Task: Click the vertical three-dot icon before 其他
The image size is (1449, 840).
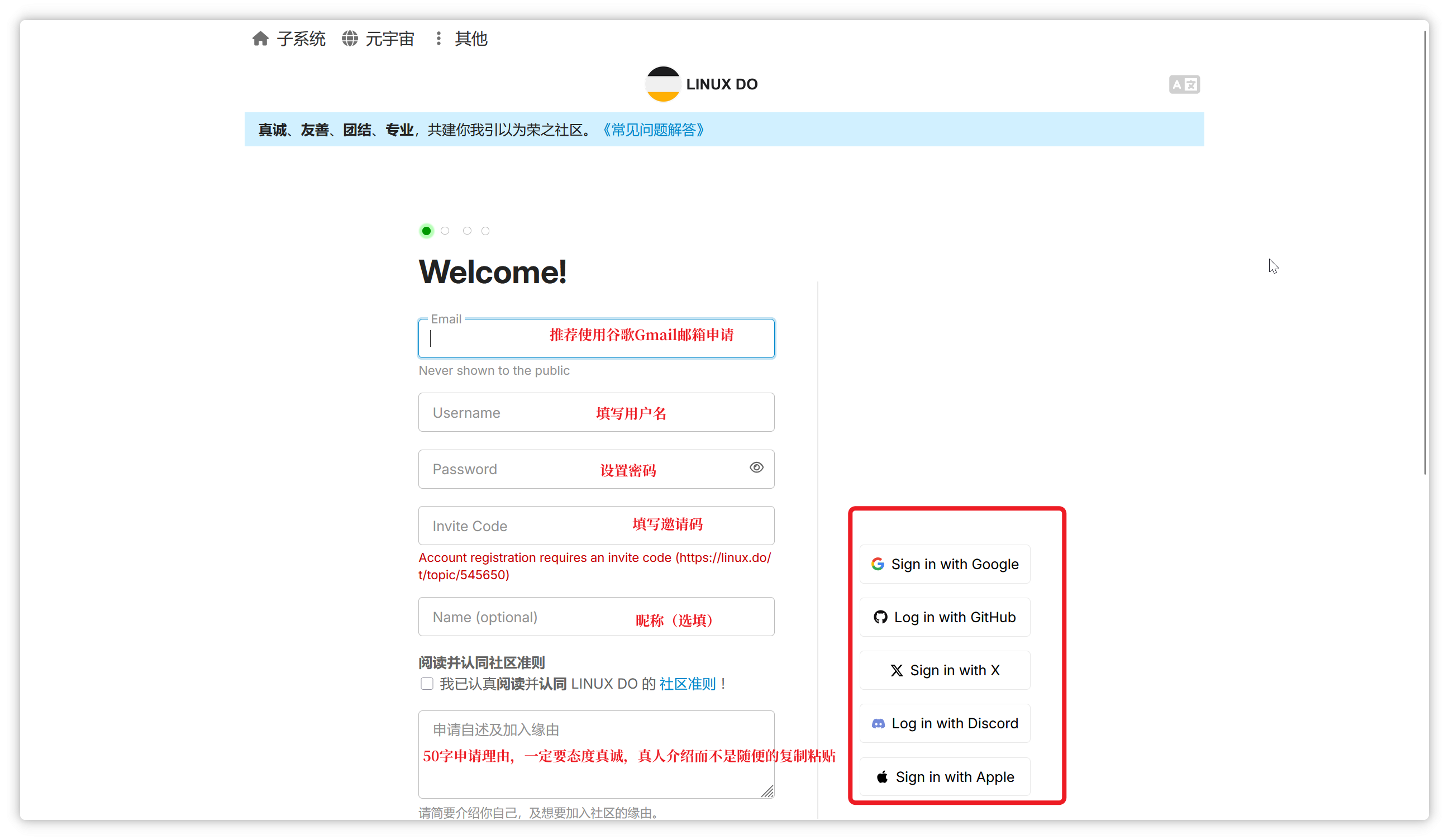Action: coord(438,38)
